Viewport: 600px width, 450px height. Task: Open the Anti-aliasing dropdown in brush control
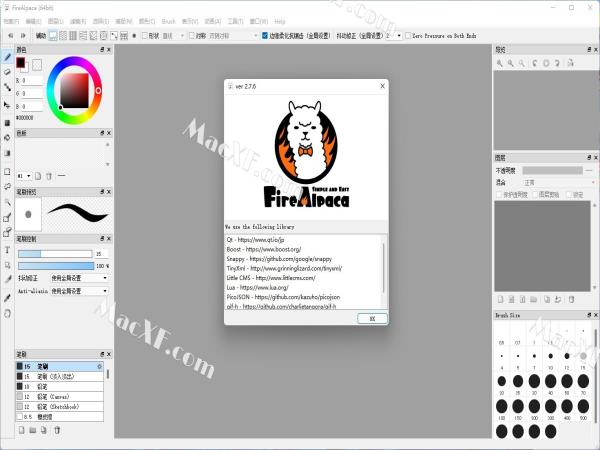coord(80,291)
